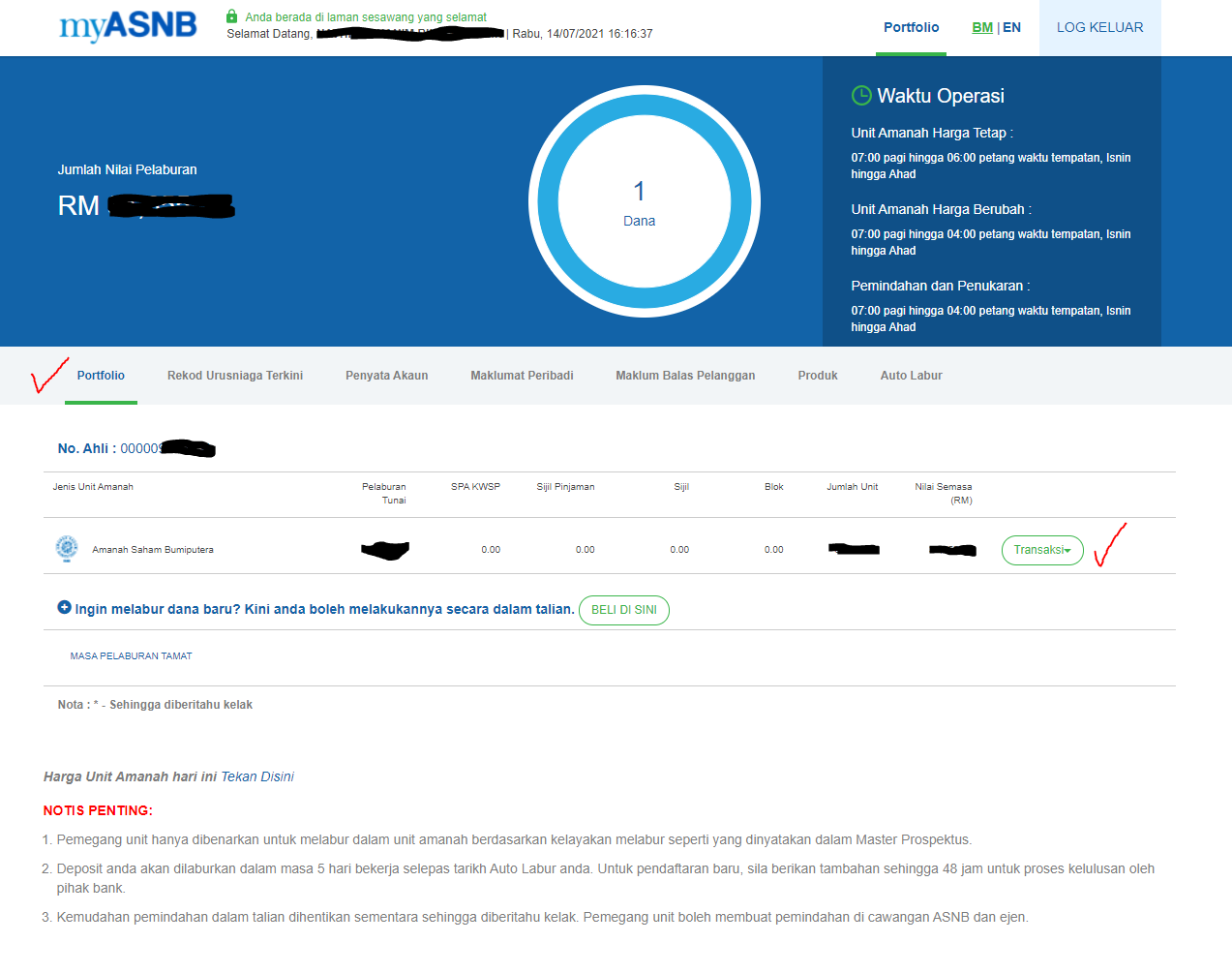Screen dimensions: 1232x973
Task: Open the Penyata Akaun tab
Action: (x=387, y=376)
